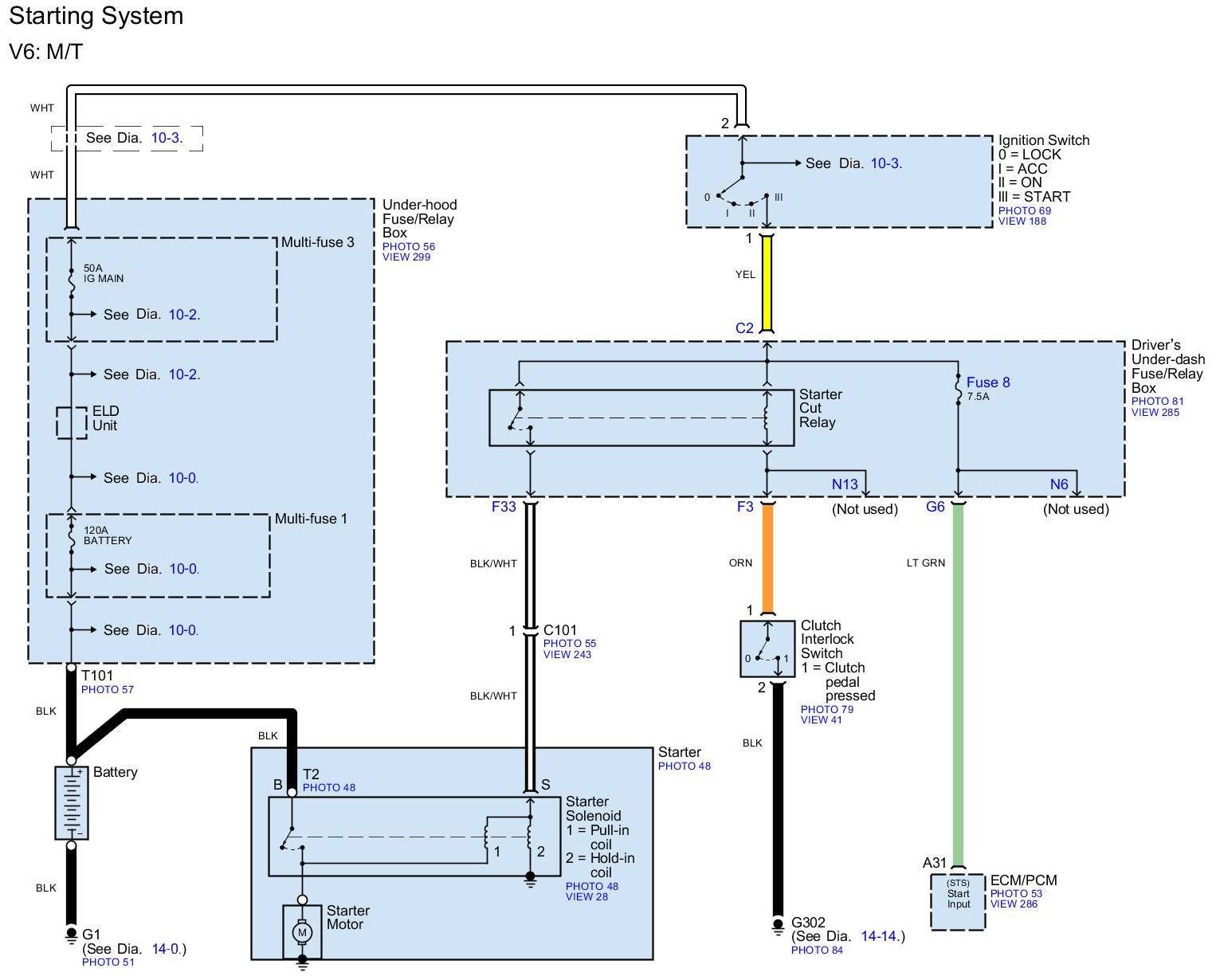This screenshot has width=1216, height=980.
Task: Click the Battery symbol
Action: click(x=71, y=802)
